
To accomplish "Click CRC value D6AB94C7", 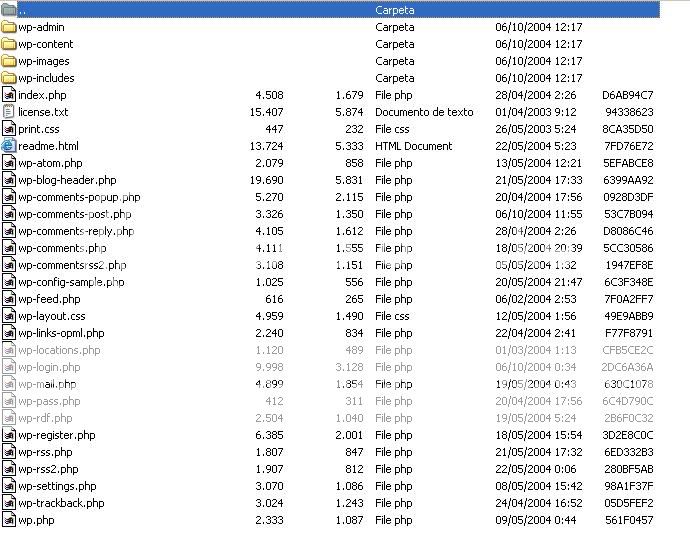I will tap(628, 95).
